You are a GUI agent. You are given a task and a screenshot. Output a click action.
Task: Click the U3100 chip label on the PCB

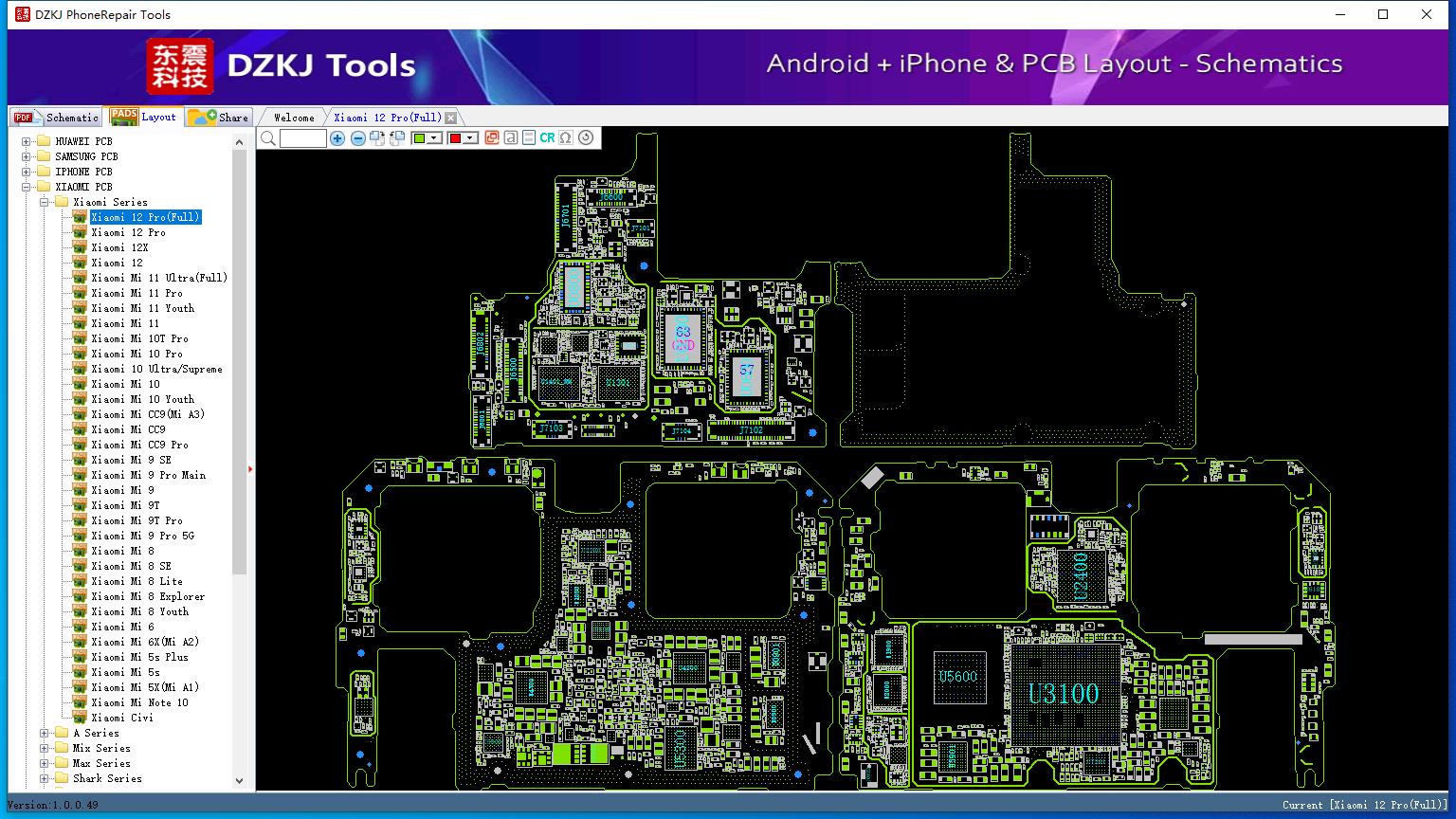(x=1064, y=694)
